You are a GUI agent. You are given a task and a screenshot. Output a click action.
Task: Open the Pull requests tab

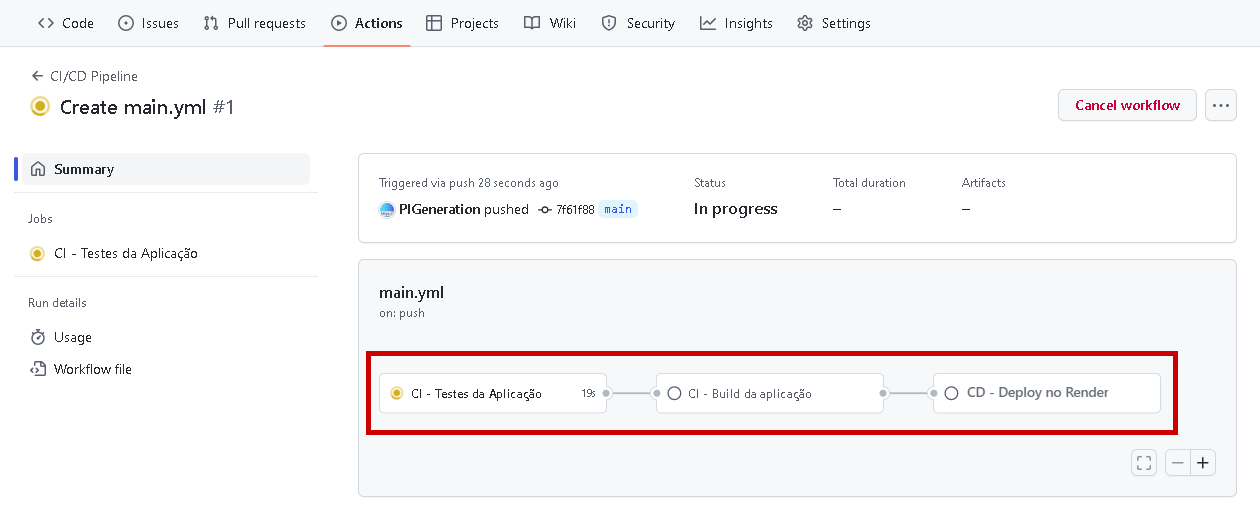tap(254, 23)
